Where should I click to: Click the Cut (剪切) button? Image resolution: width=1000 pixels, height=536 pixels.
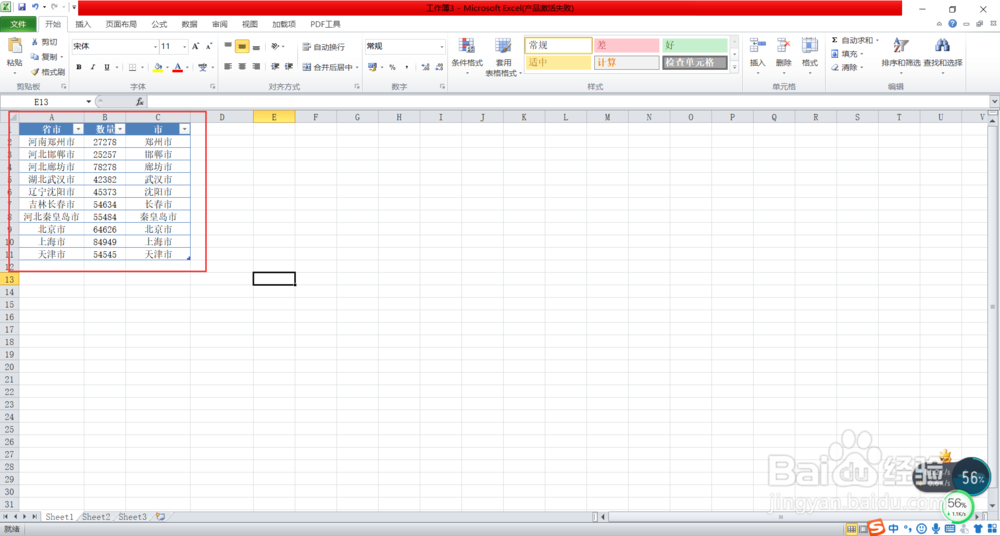[45, 42]
